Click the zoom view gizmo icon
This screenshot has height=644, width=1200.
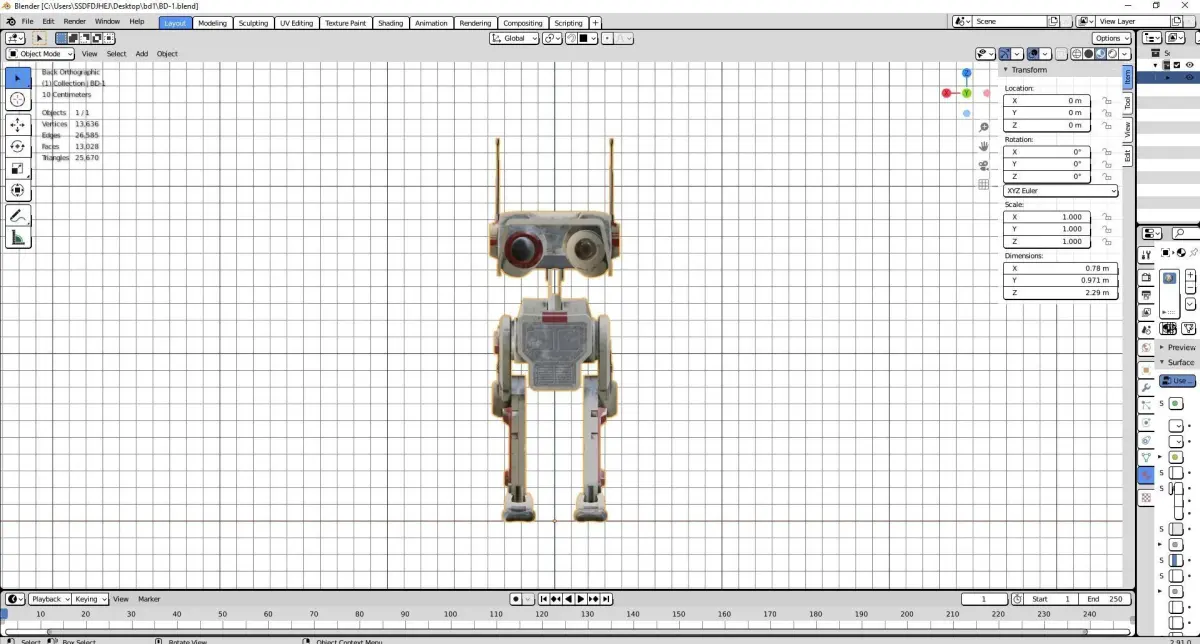point(984,127)
